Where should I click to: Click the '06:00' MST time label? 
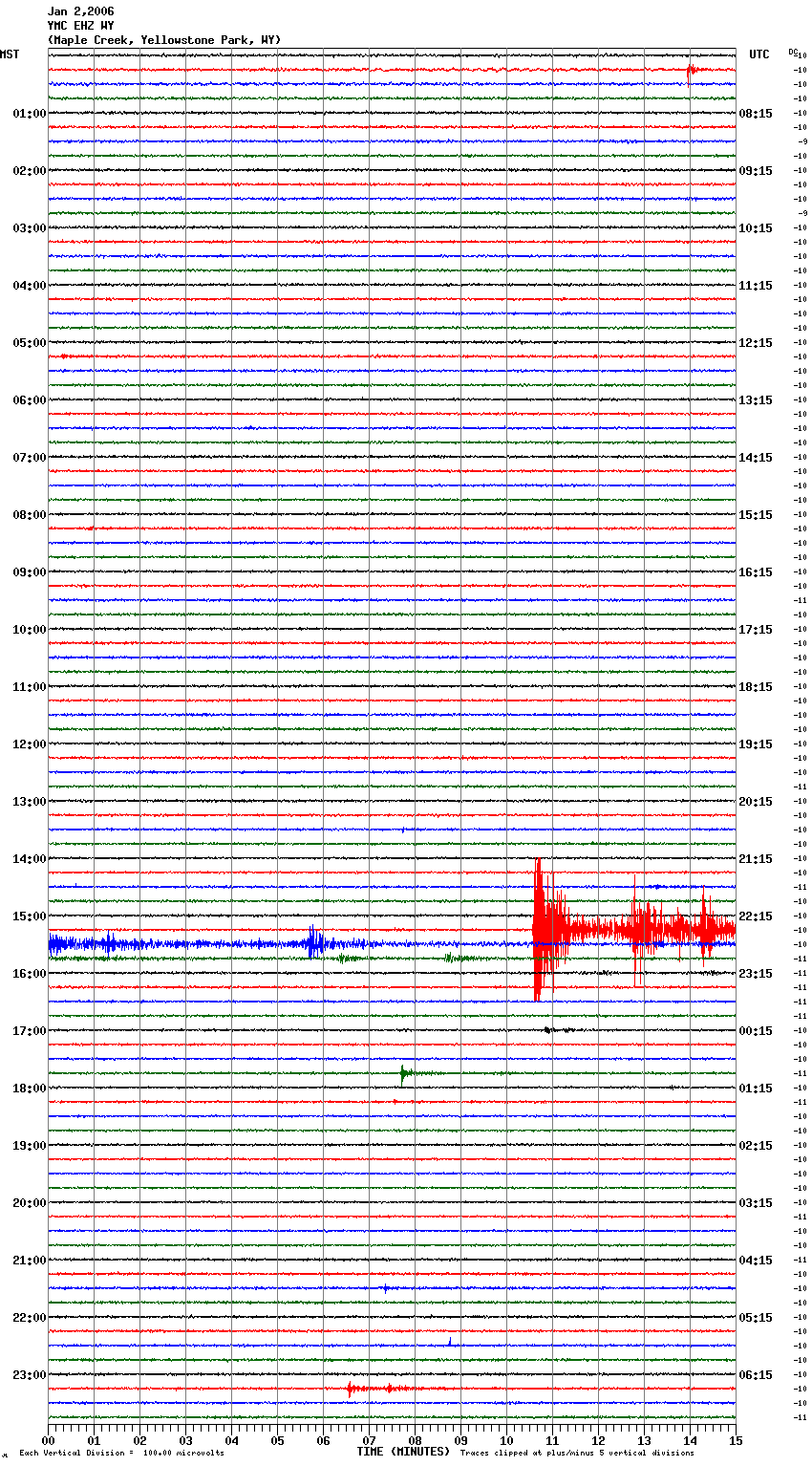[x=30, y=400]
